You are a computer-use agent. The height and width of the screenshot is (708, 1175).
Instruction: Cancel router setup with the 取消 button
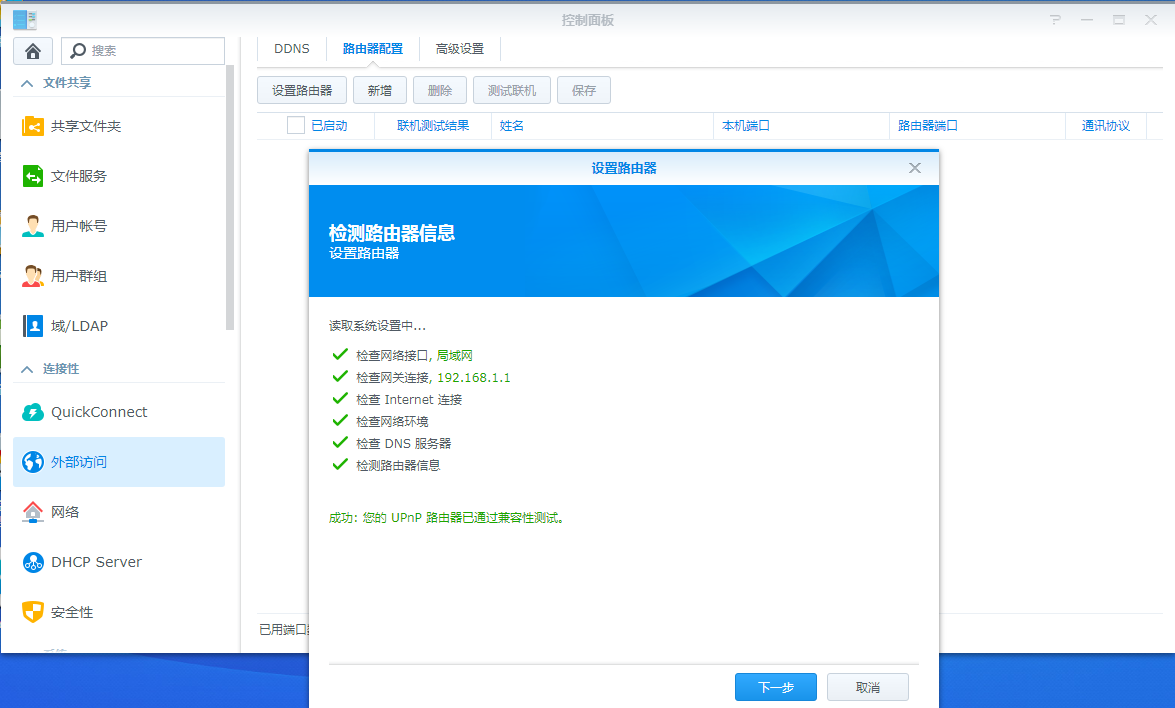pos(866,687)
